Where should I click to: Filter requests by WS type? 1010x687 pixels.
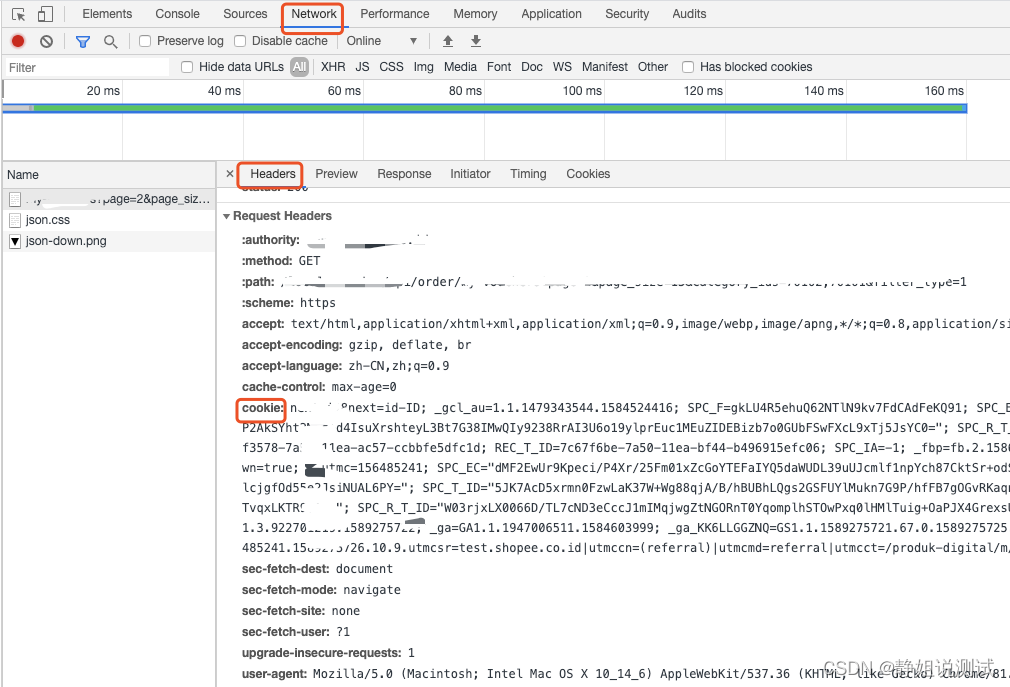[562, 67]
